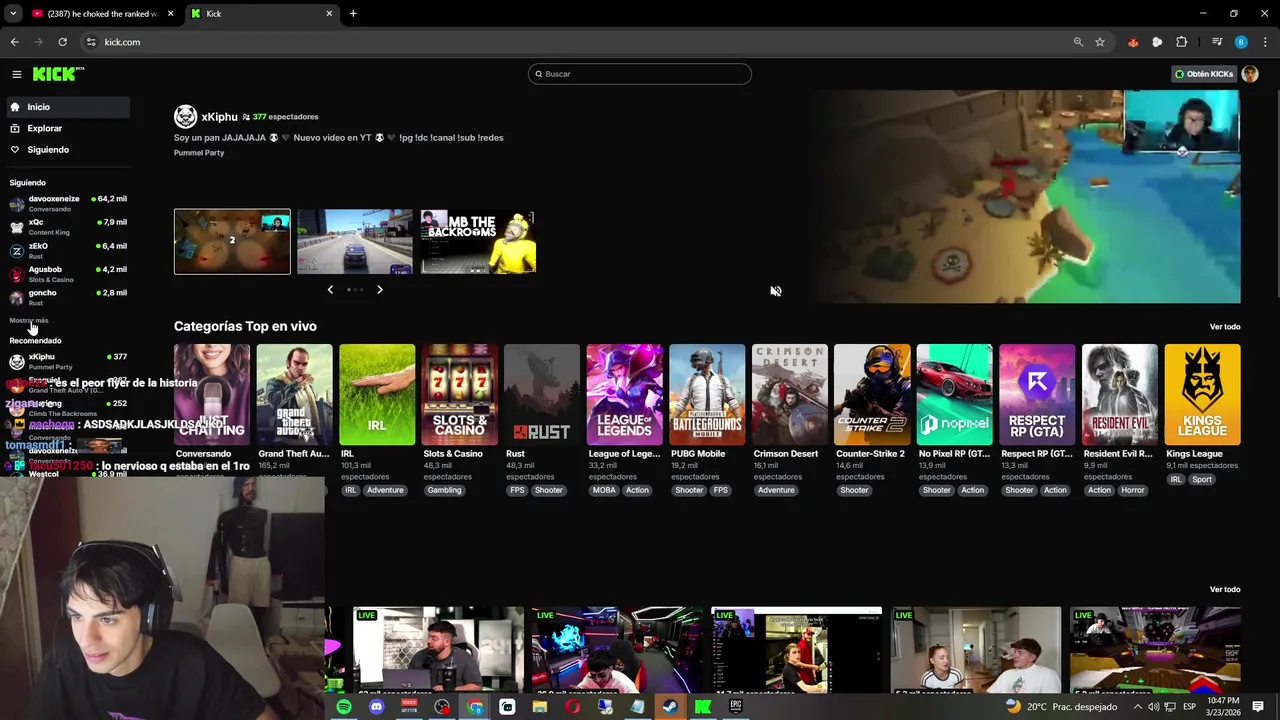This screenshot has width=1280, height=720.
Task: Select the racing game carousel thumbnail
Action: (x=355, y=241)
